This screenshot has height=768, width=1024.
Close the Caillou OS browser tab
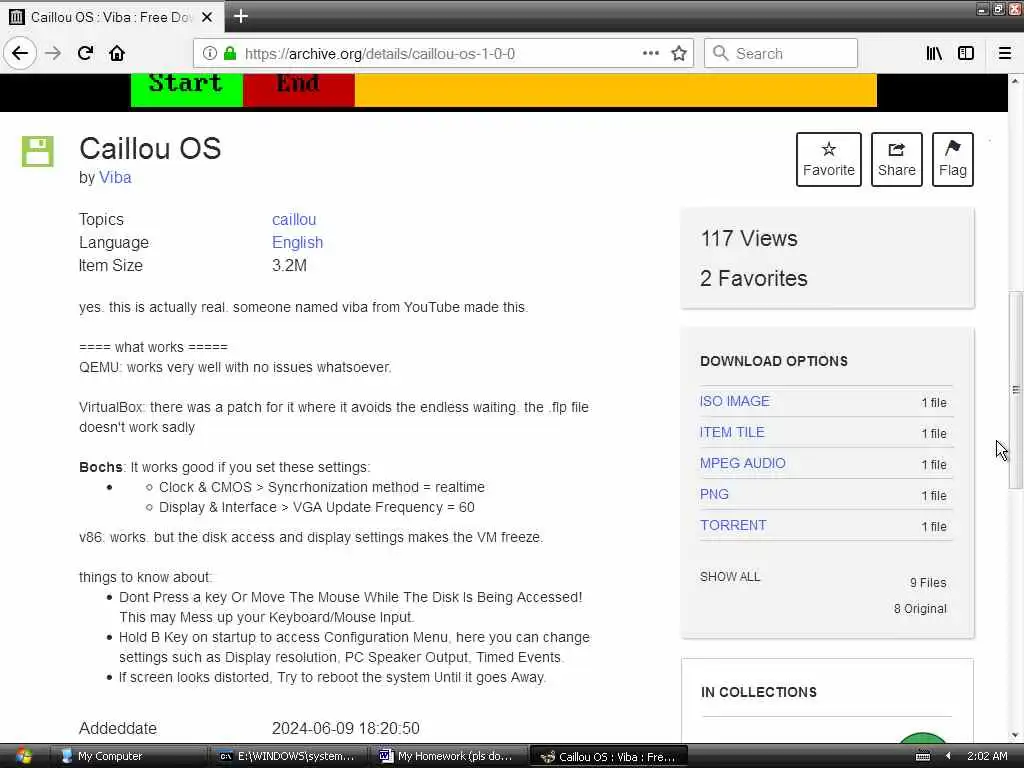tap(207, 17)
